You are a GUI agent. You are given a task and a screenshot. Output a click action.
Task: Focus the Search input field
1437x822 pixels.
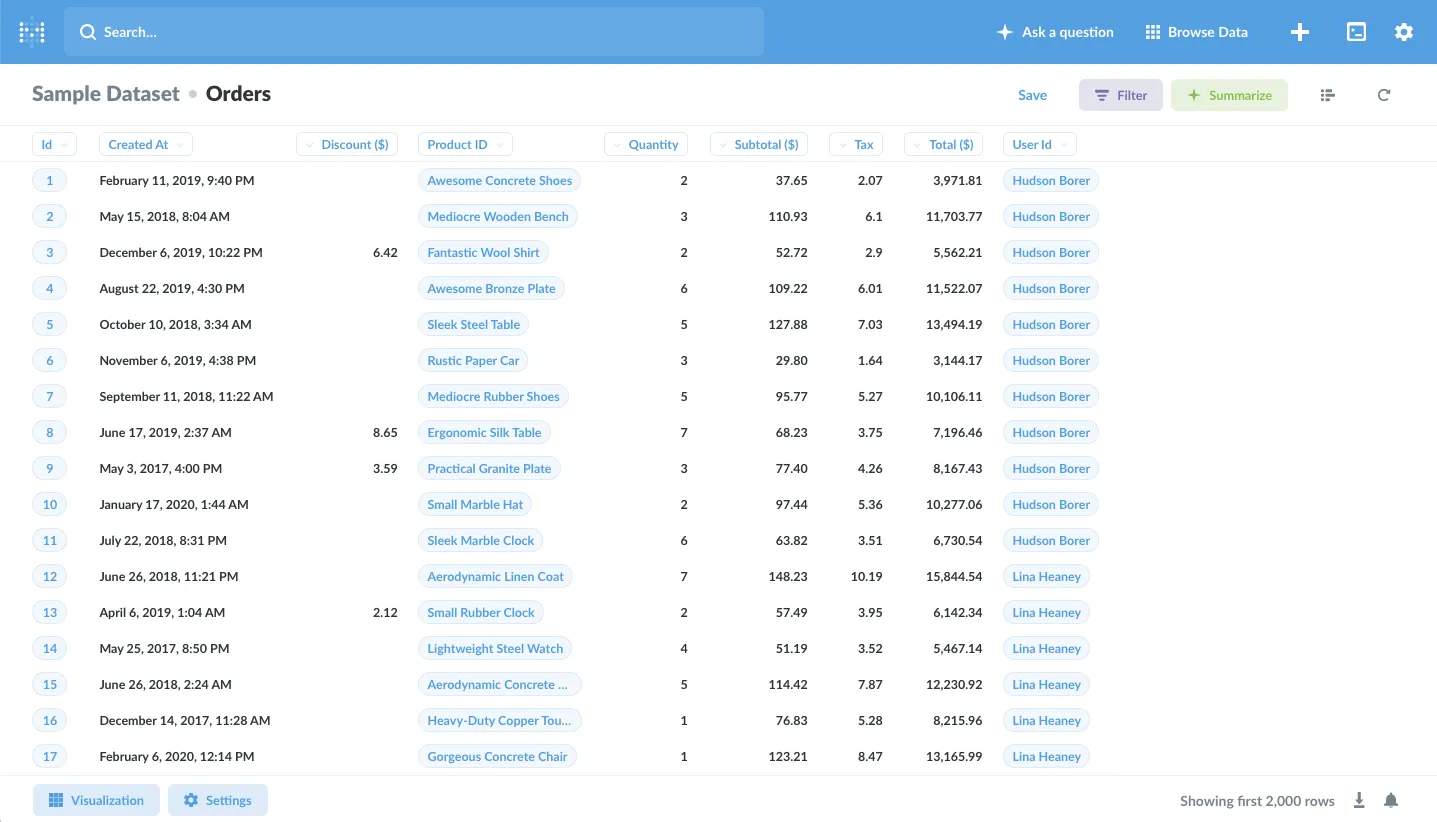click(x=414, y=32)
